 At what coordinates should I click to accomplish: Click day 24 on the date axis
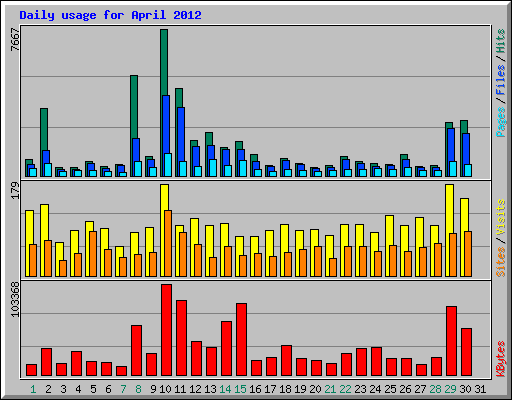(375, 389)
